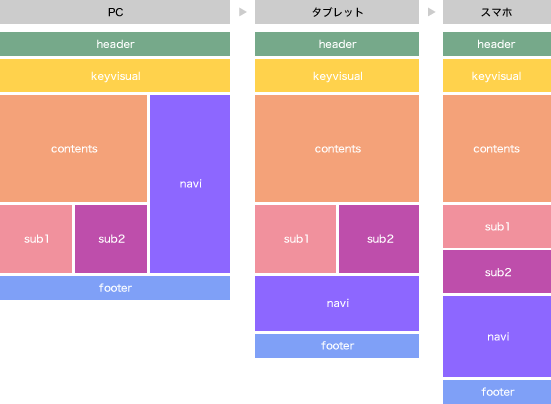
Task: Select the sub1 block in タブレット layout
Action: coord(296,239)
